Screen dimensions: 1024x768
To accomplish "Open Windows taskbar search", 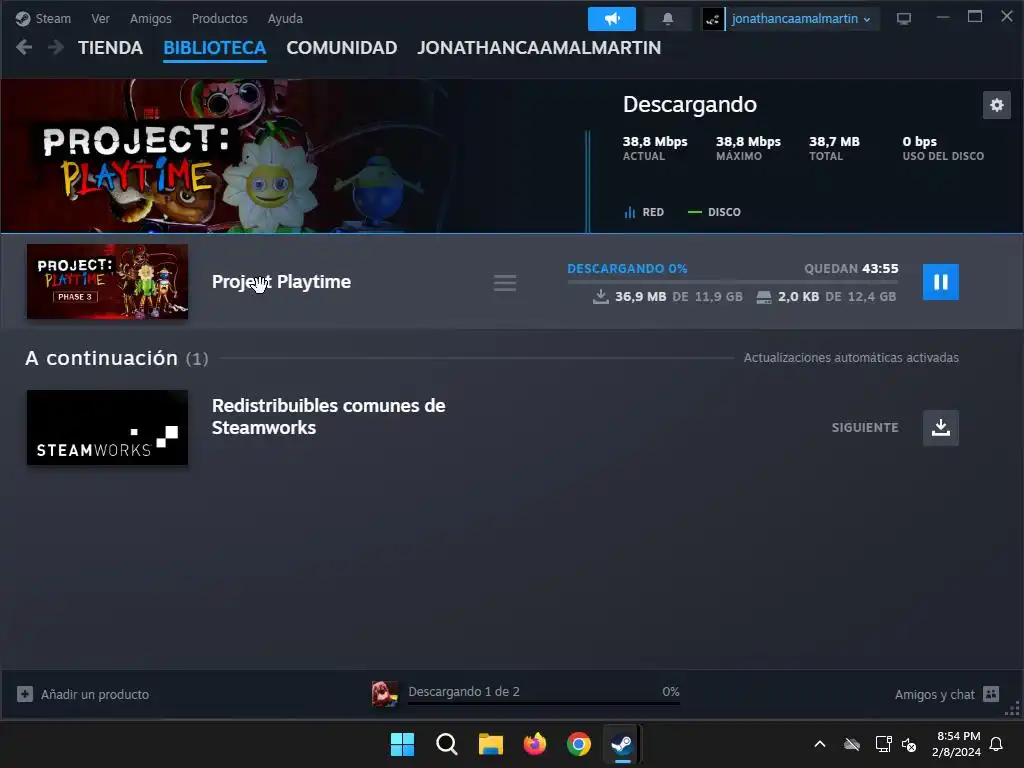I will pos(447,744).
